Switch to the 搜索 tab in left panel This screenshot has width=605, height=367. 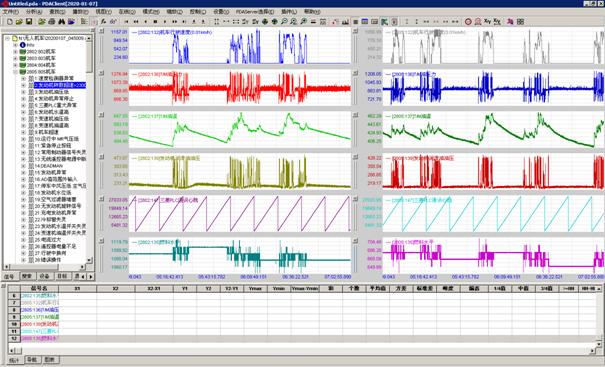27,276
